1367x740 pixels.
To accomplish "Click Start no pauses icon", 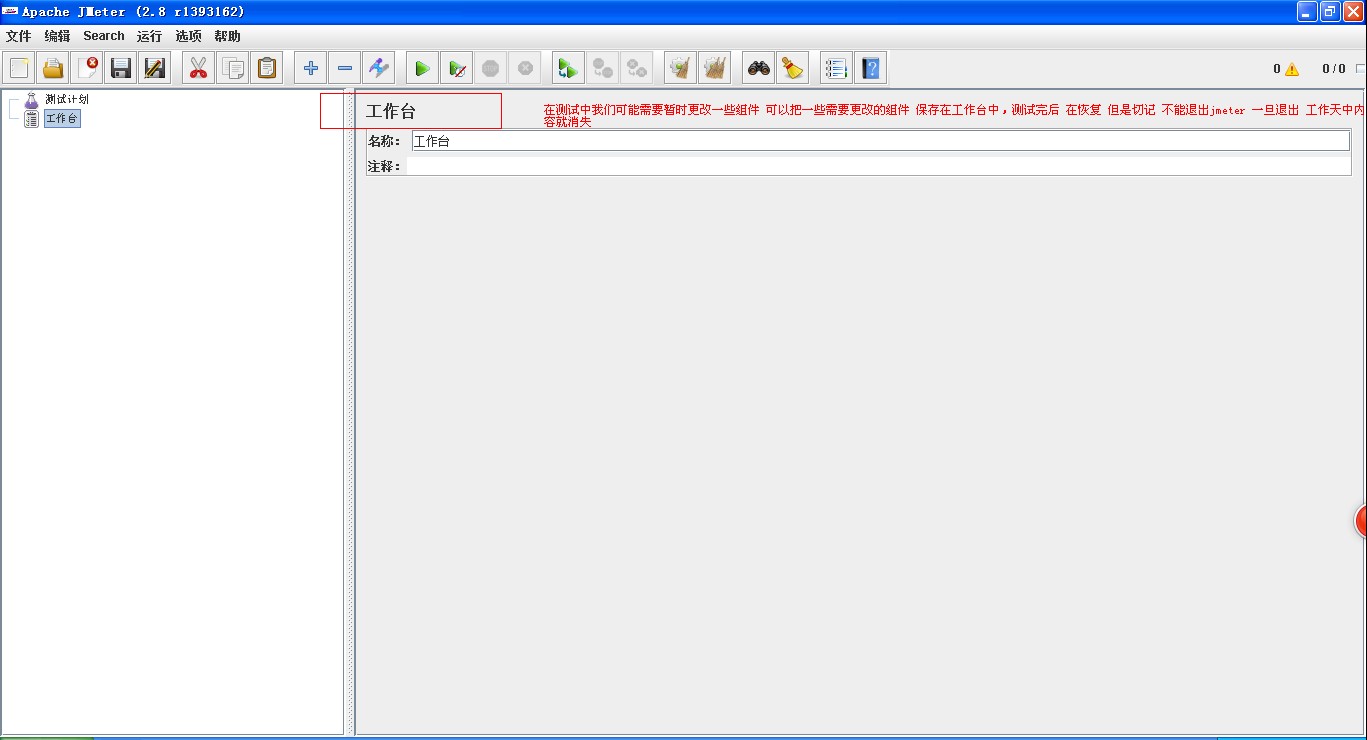I will 456,68.
